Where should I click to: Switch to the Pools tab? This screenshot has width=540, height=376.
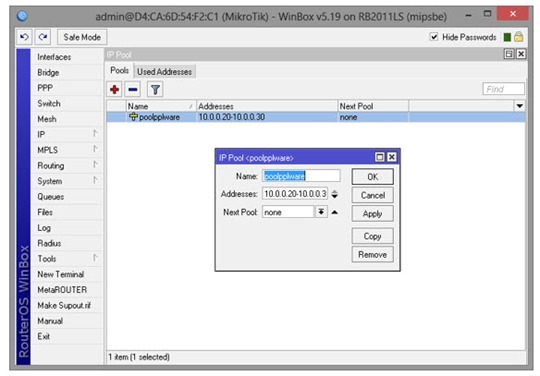click(120, 71)
